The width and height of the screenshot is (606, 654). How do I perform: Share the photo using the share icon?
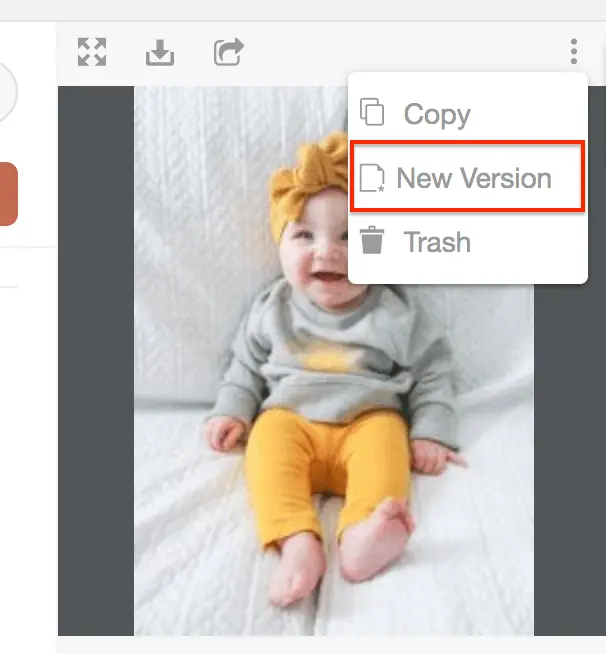tap(229, 52)
